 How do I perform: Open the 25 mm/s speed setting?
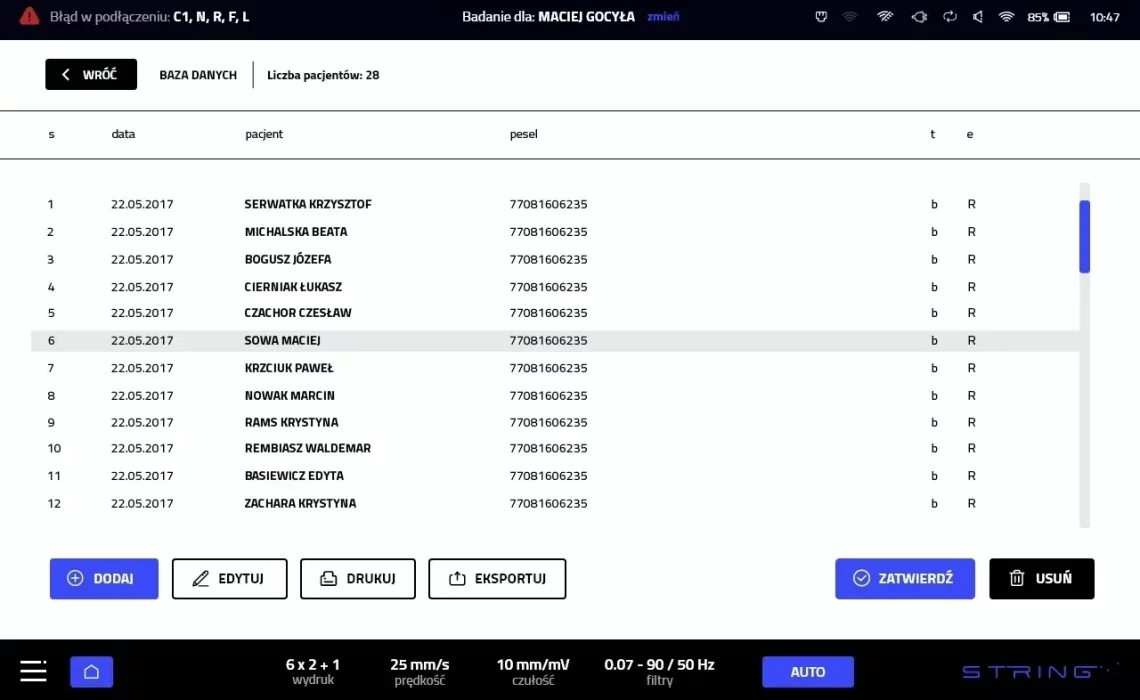point(419,671)
